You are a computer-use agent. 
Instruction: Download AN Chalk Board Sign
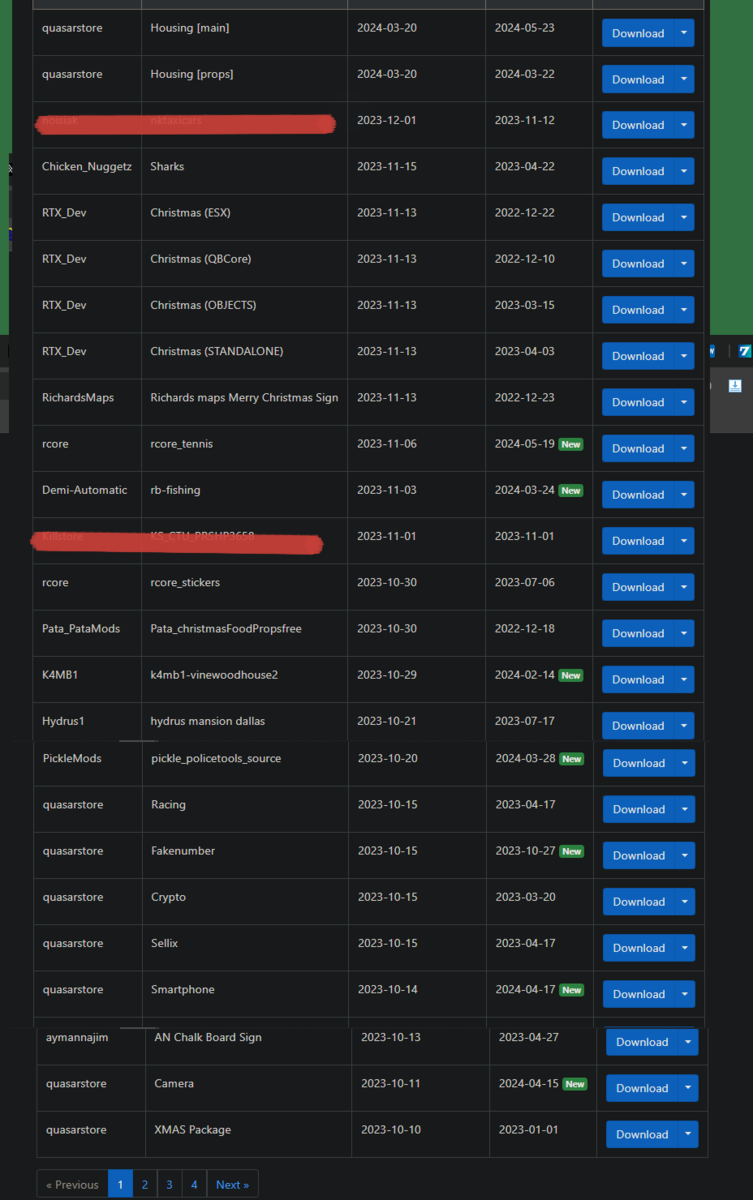[642, 1042]
